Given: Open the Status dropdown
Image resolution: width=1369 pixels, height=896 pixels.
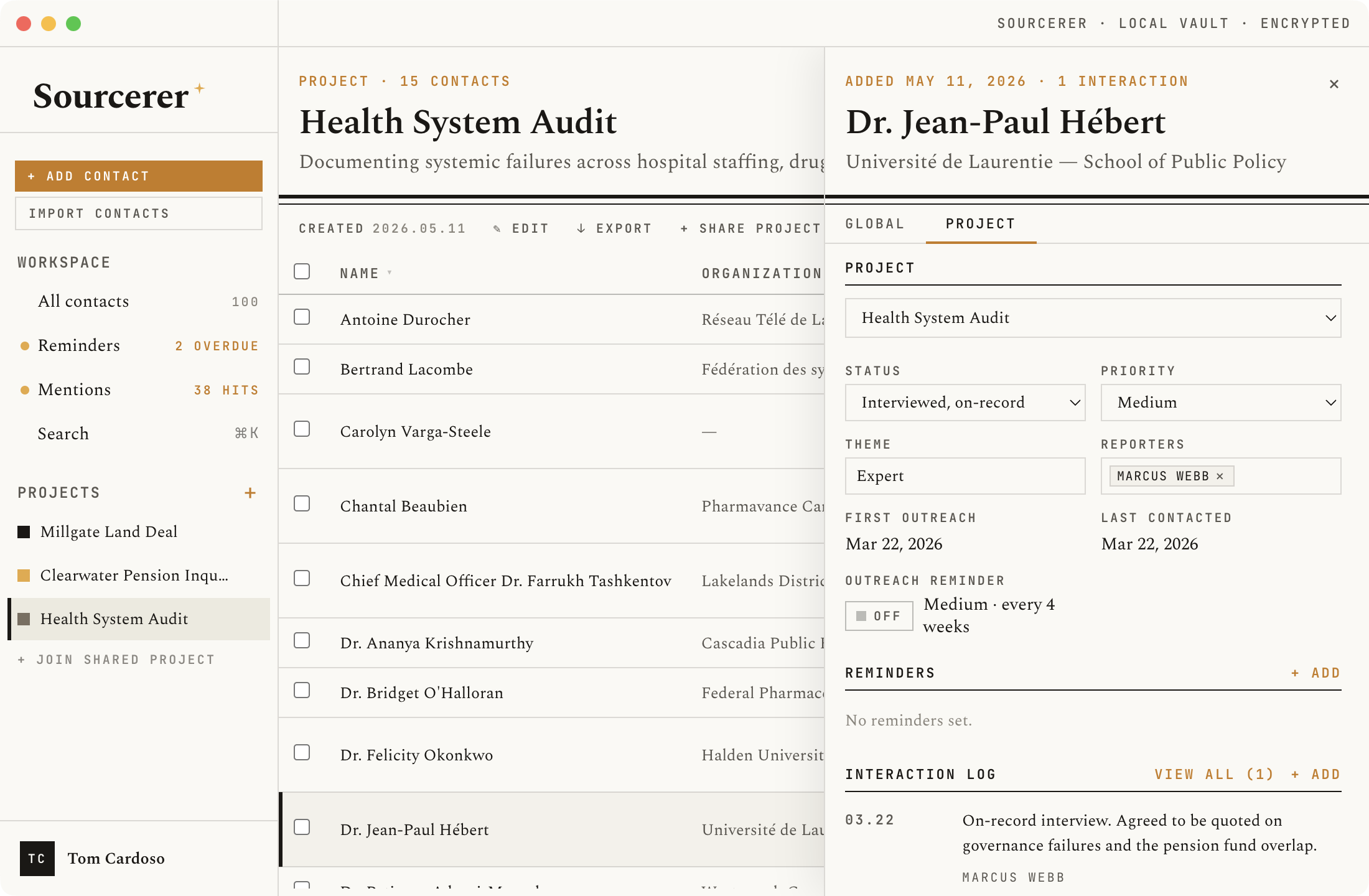Looking at the screenshot, I should 965,403.
